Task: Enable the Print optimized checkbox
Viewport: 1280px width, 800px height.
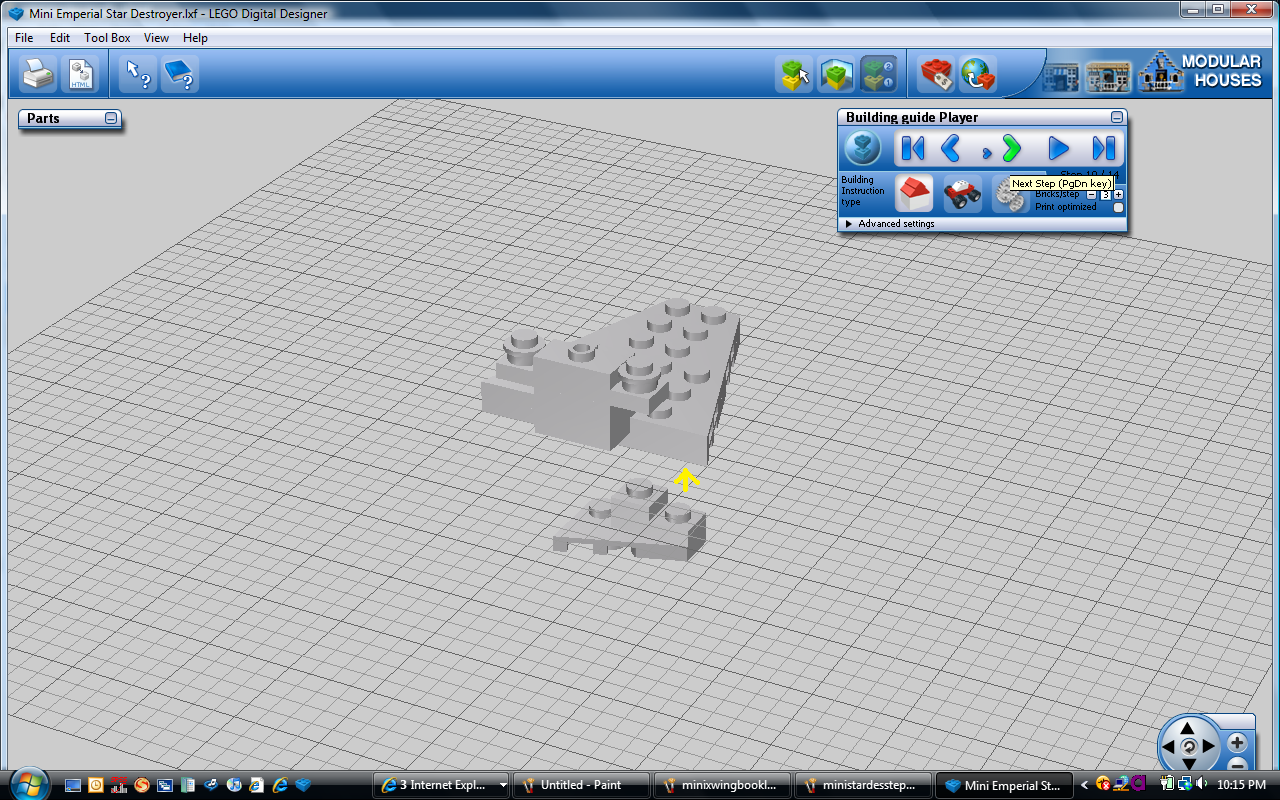Action: tap(1119, 207)
